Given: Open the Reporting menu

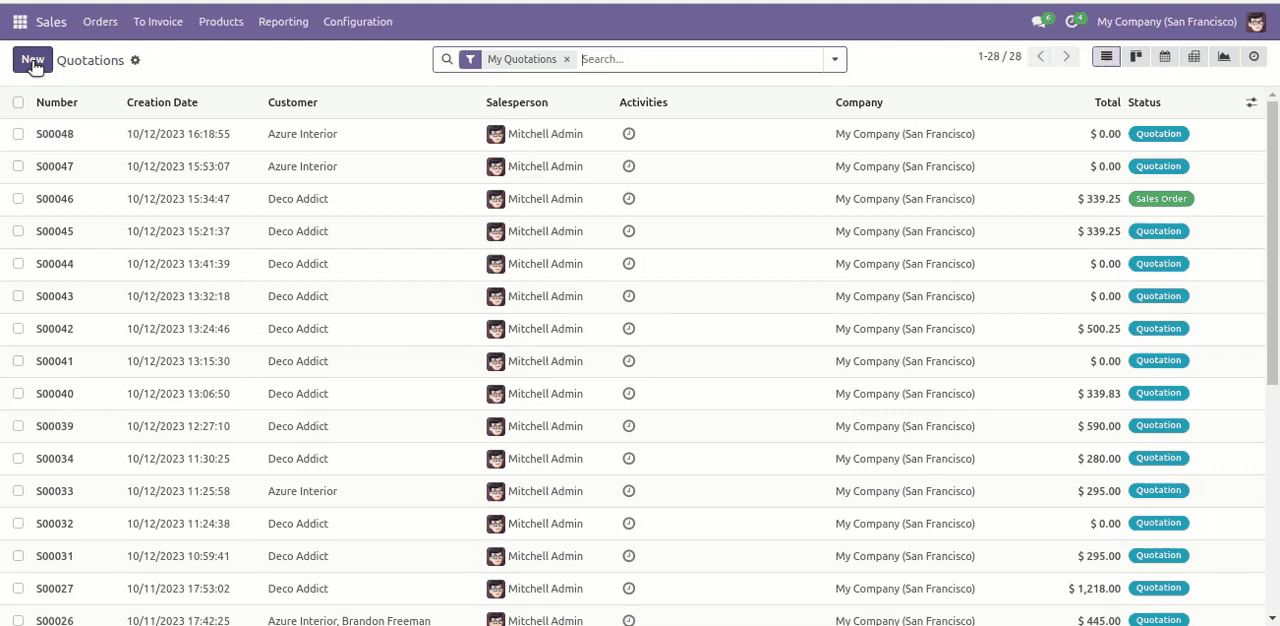Looking at the screenshot, I should (283, 21).
